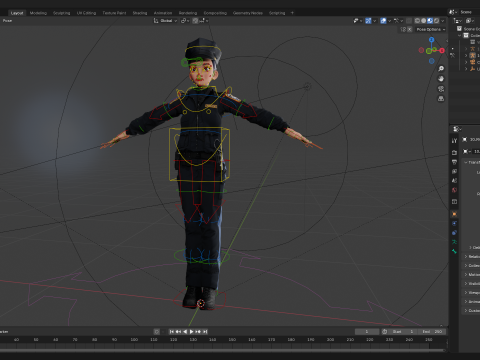The height and width of the screenshot is (360, 480).
Task: Jump to the next keyframe
Action: 198,332
